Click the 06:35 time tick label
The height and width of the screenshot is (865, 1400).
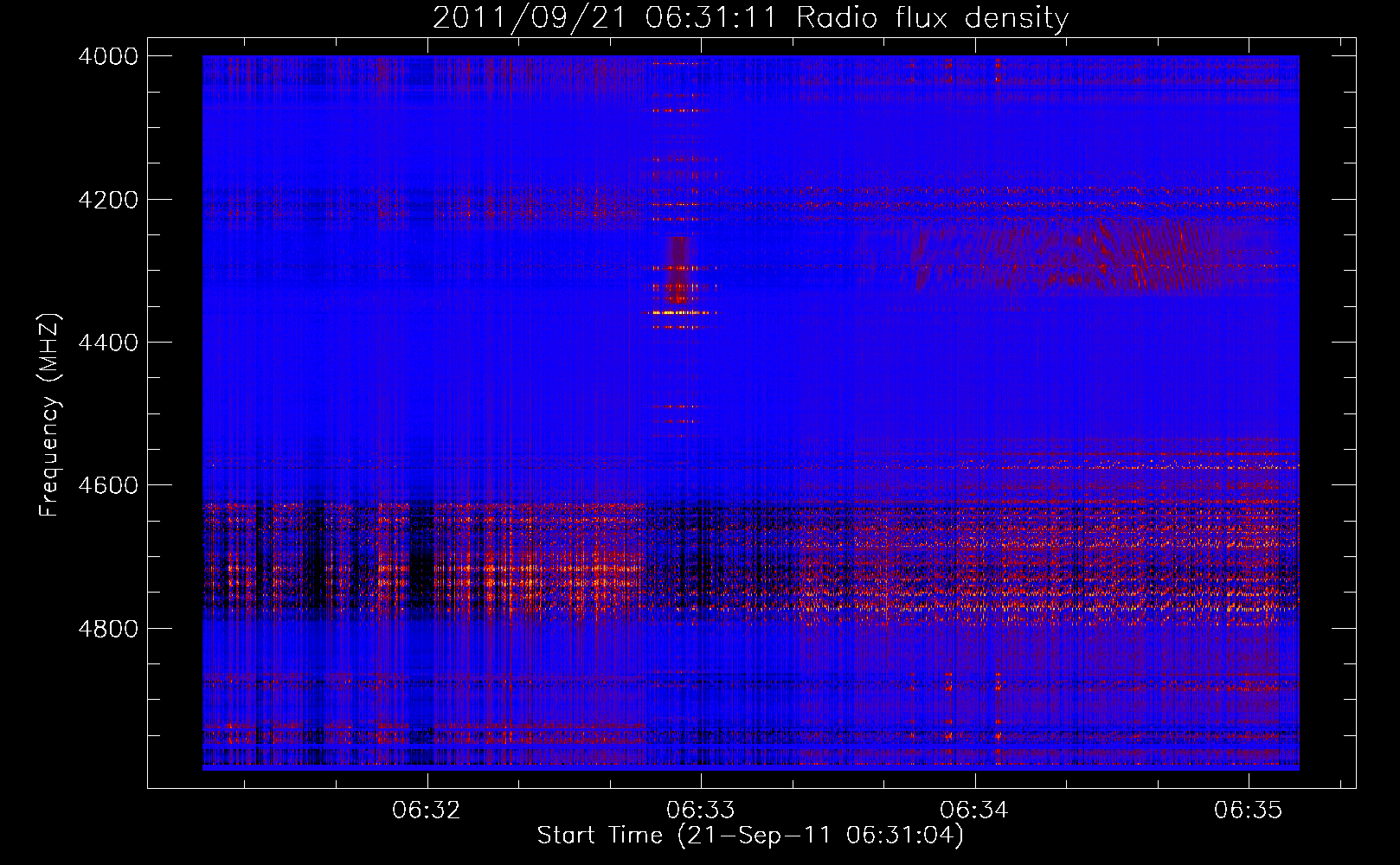(1249, 810)
